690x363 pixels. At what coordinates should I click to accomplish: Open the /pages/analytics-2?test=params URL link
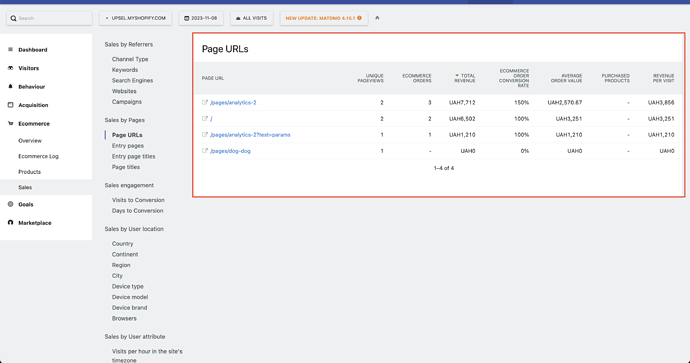[250, 135]
